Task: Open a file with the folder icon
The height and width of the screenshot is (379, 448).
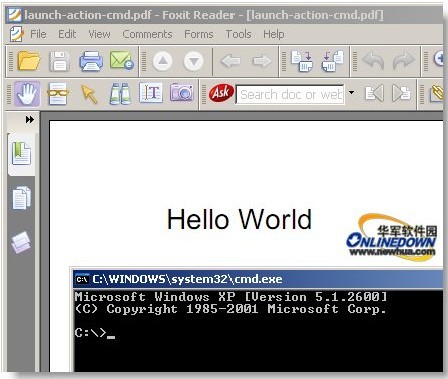Action: 29,61
